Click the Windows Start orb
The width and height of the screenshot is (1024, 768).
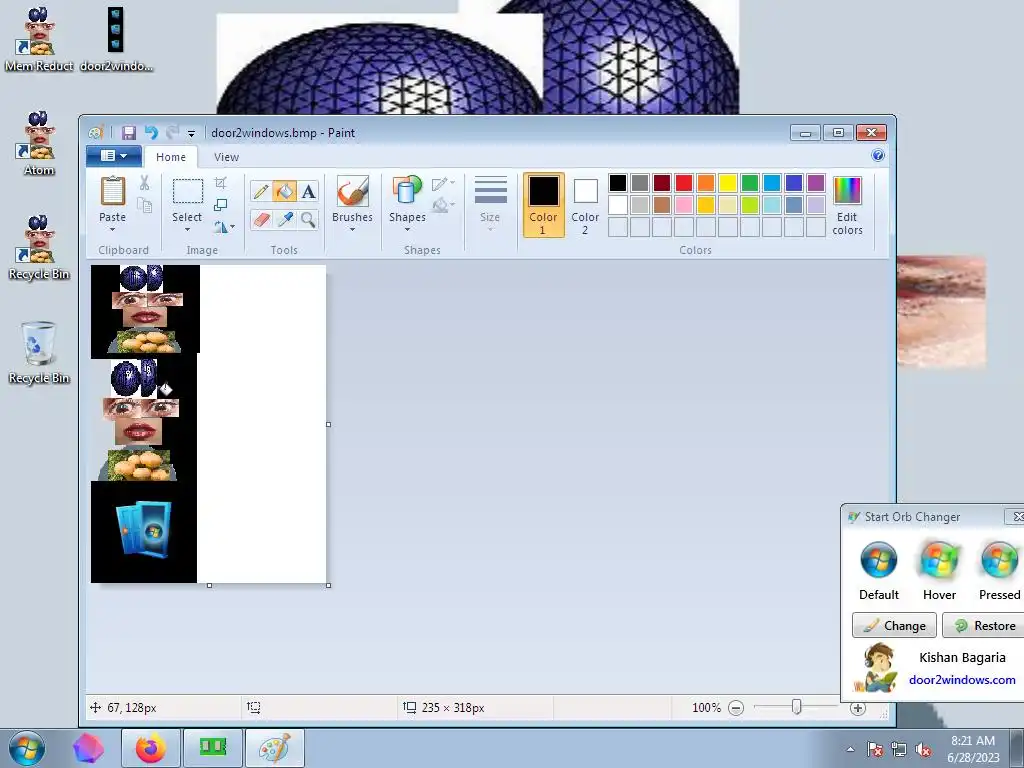point(27,748)
